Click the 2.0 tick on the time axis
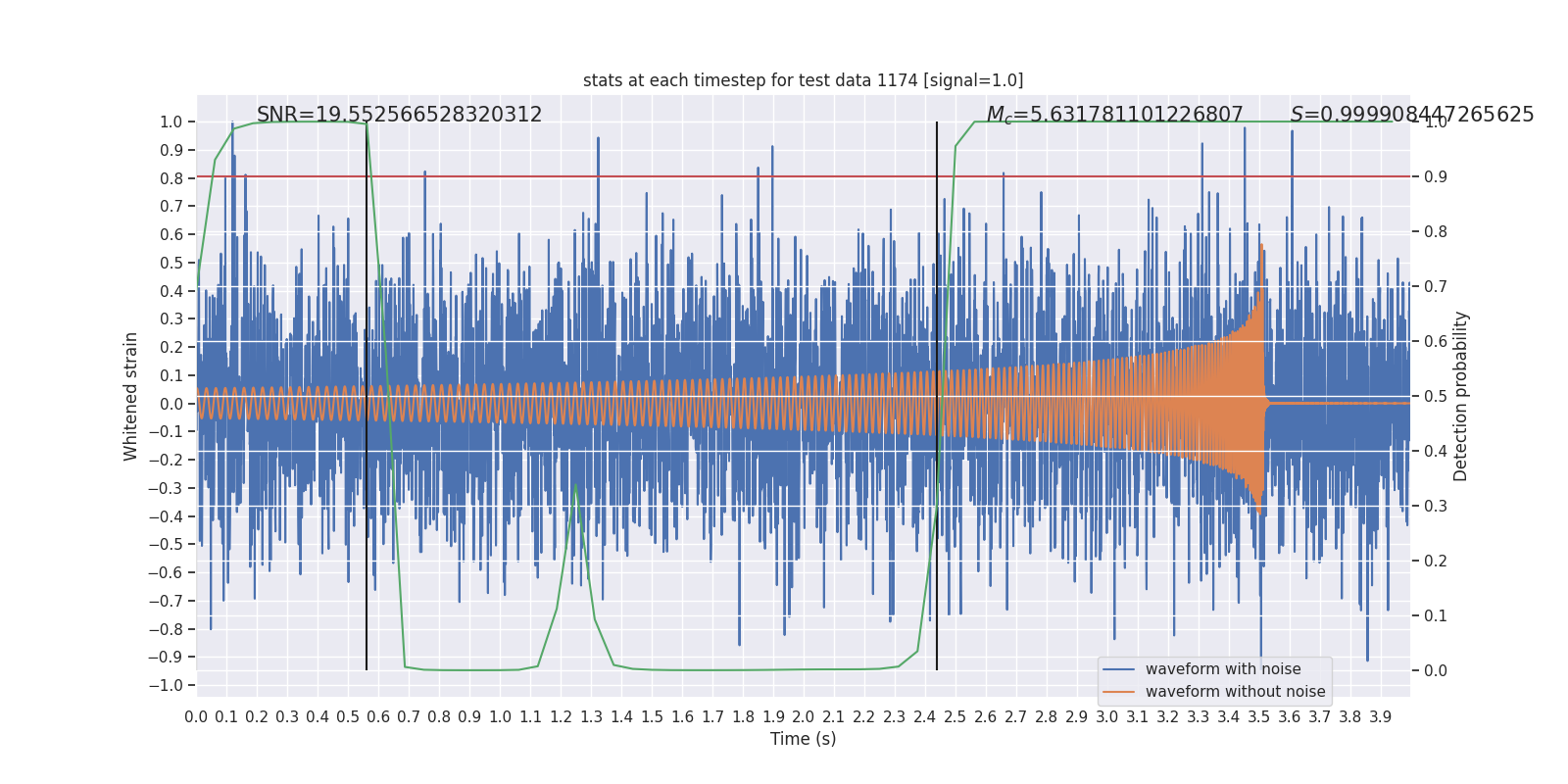1568x784 pixels. click(803, 717)
